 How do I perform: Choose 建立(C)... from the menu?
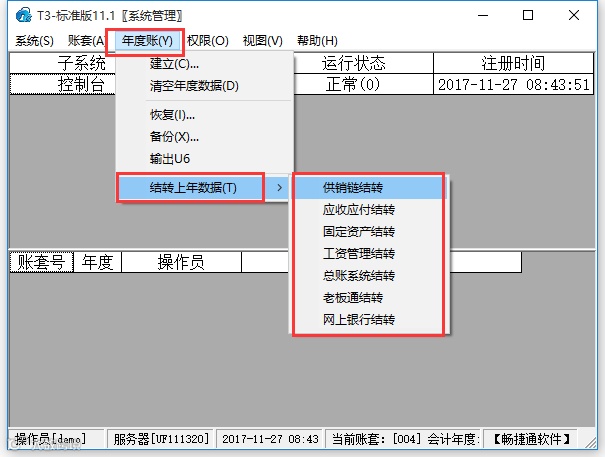point(204,64)
